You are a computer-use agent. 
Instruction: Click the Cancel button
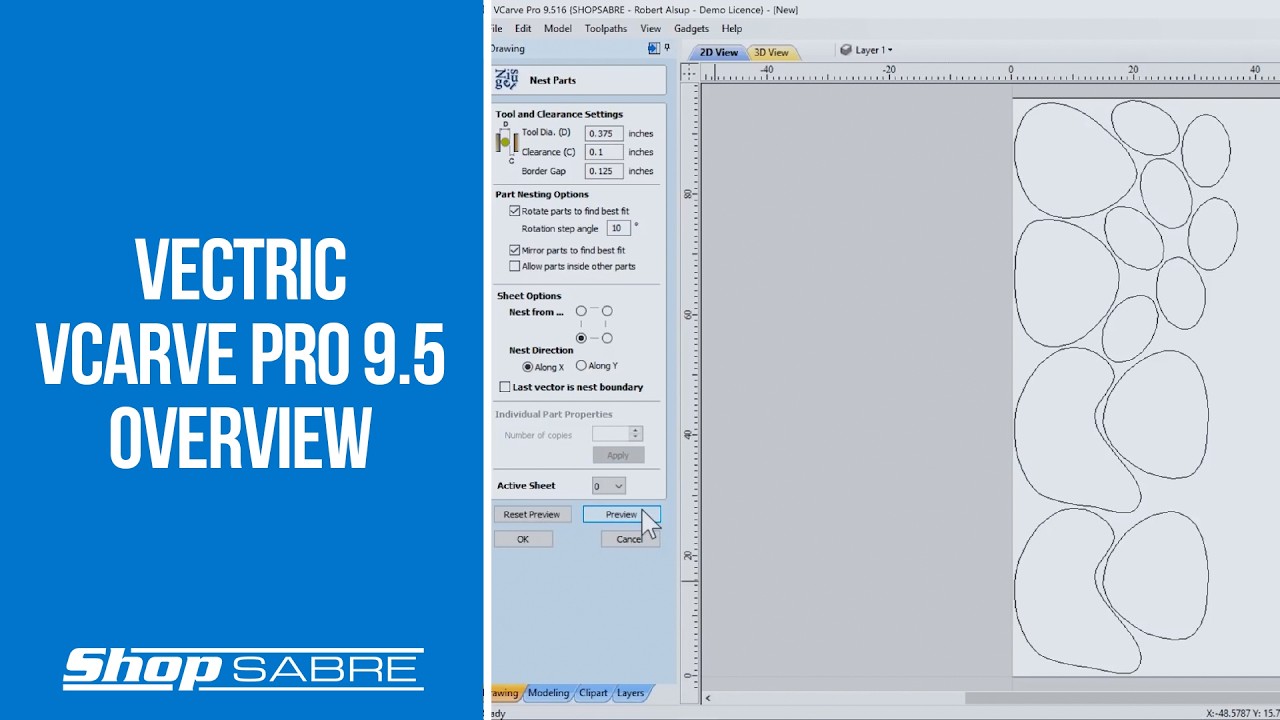pos(630,539)
